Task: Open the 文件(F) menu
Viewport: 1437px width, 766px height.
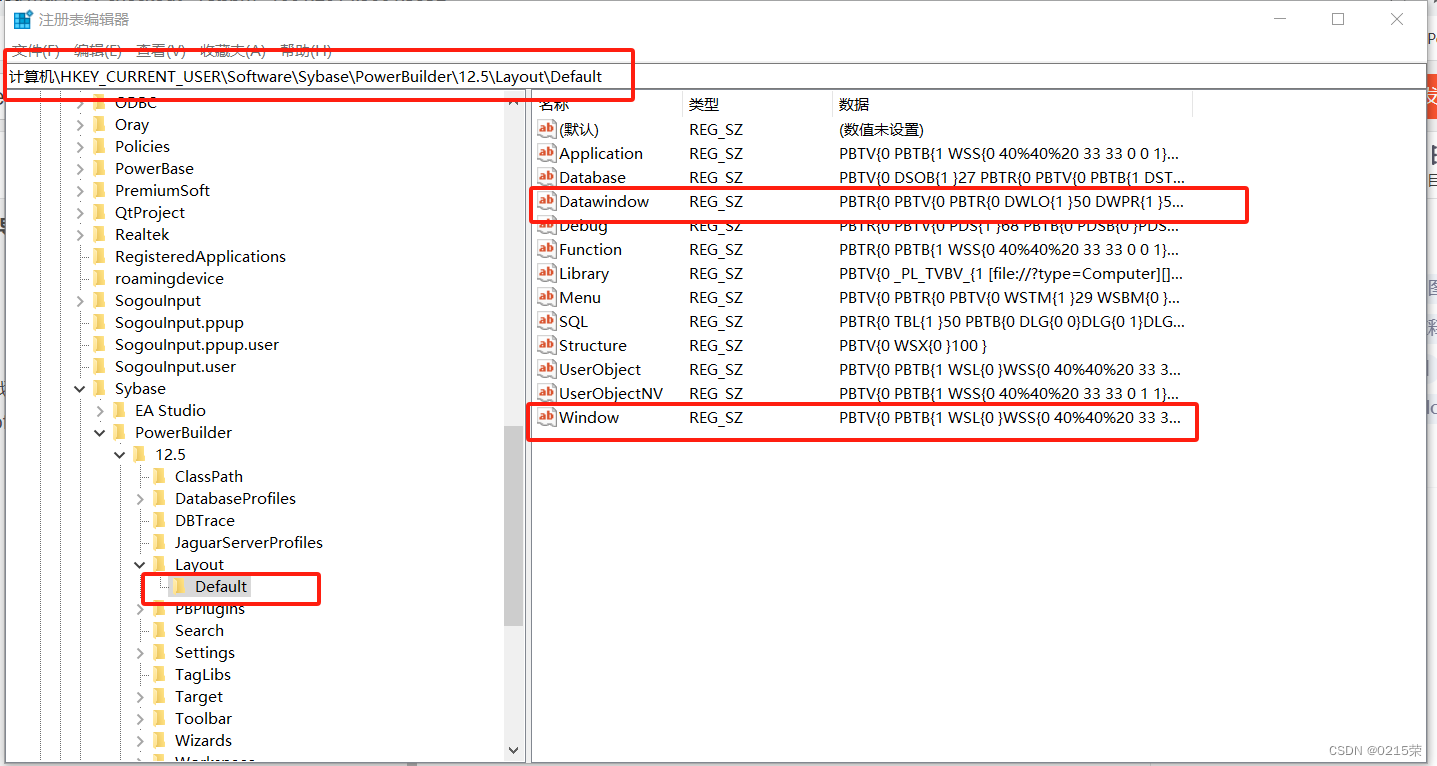Action: pos(35,50)
